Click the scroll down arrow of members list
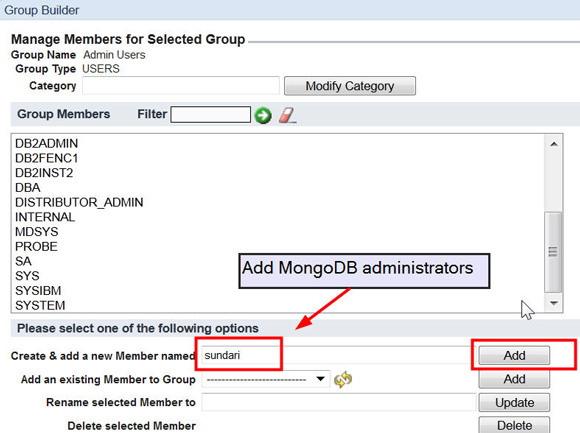The image size is (580, 433). click(553, 303)
